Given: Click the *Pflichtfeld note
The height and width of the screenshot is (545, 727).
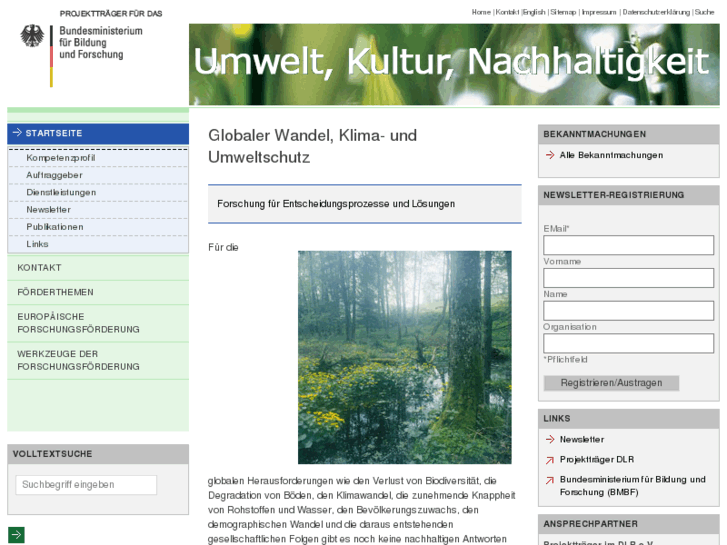Looking at the screenshot, I should [565, 359].
